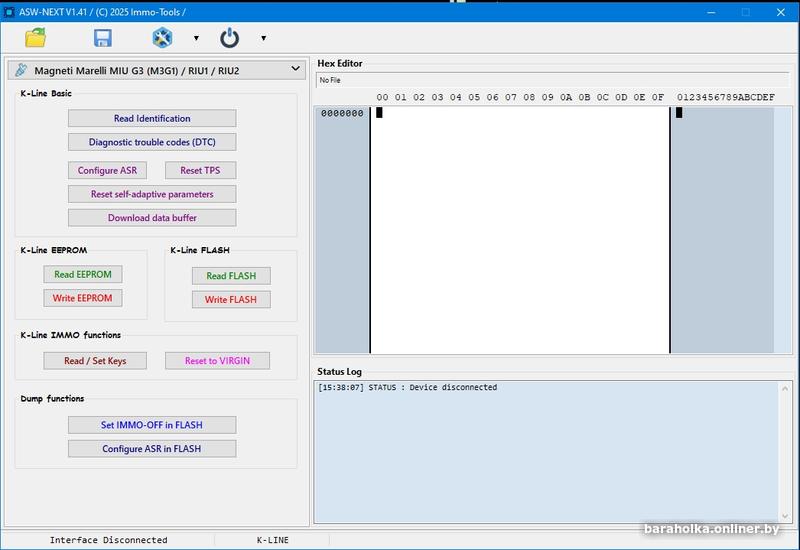Open the Magneti Marelli MIU G3 ECU dropdown

pyautogui.click(x=157, y=70)
